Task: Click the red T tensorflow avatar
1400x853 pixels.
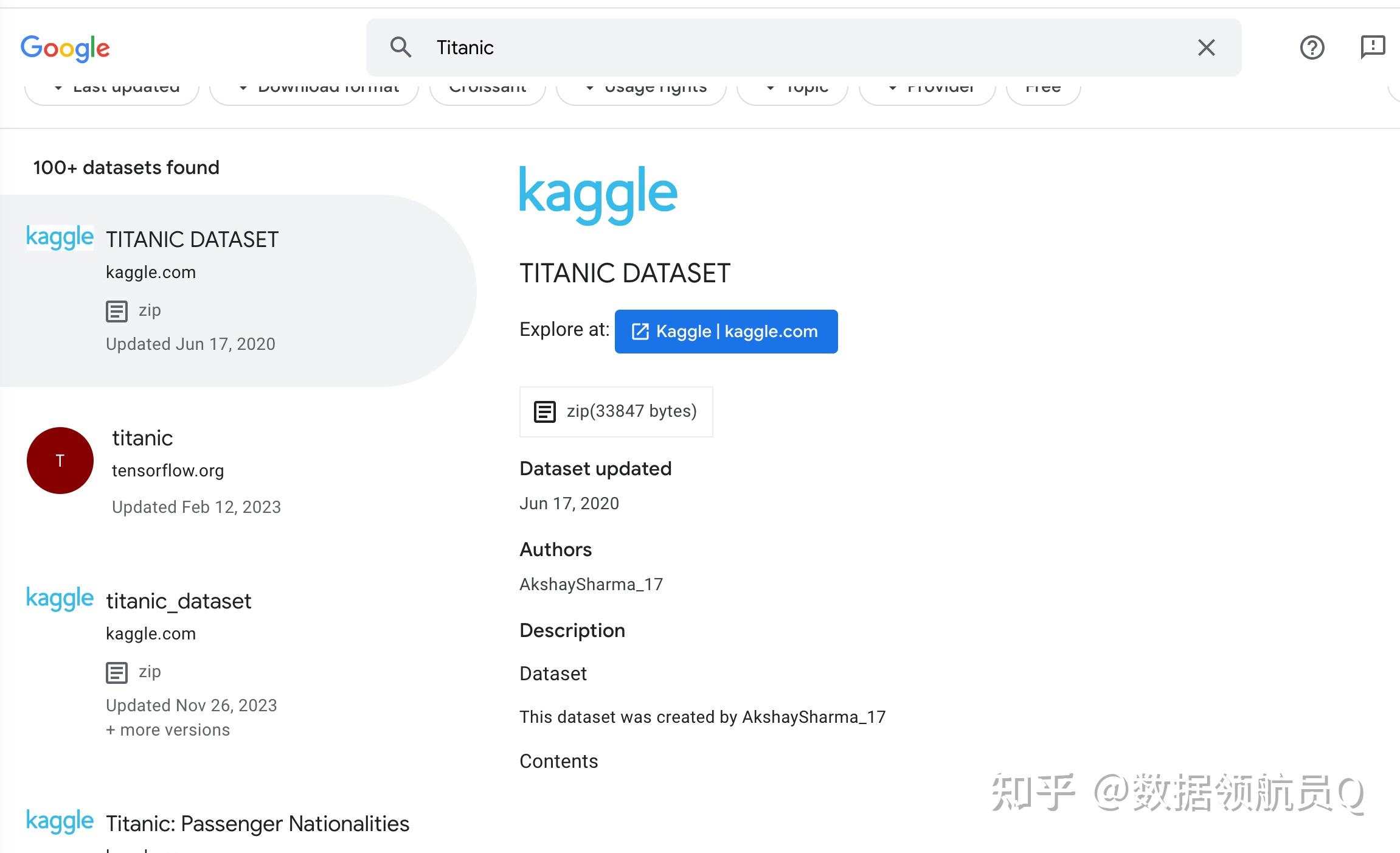Action: click(x=60, y=461)
